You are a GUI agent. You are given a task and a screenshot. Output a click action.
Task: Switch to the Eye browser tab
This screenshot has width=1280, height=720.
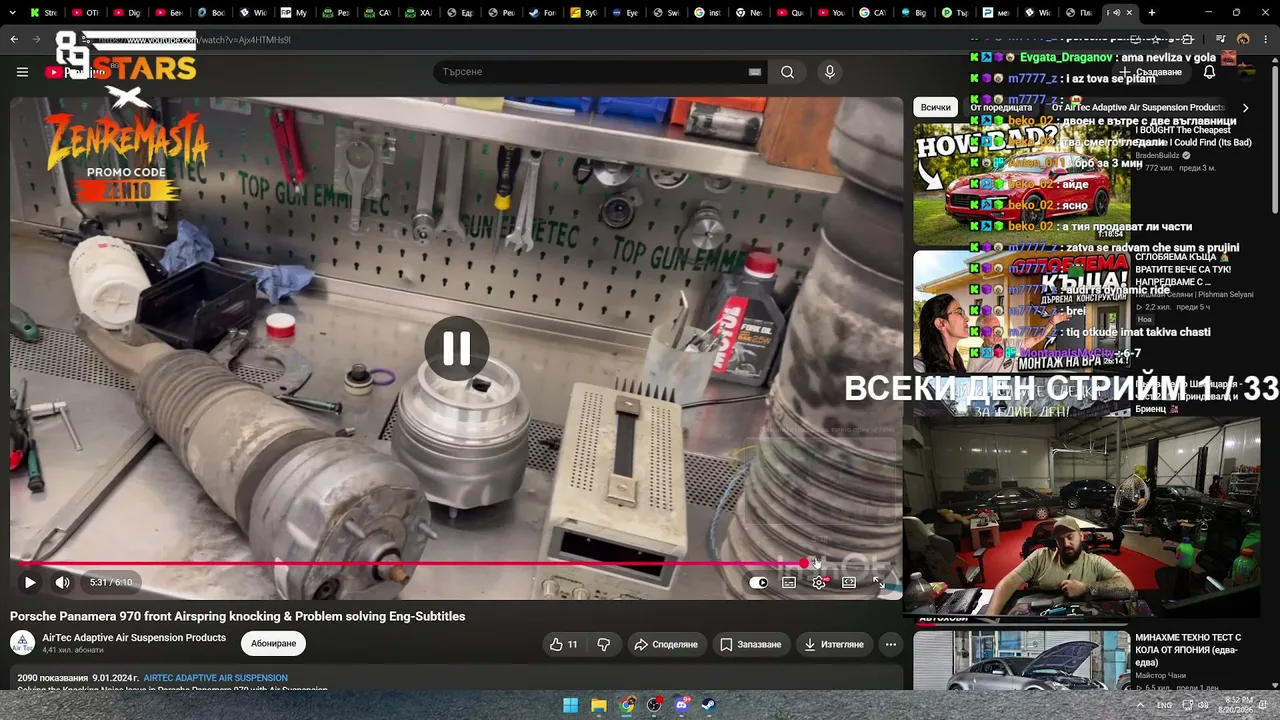coord(623,13)
